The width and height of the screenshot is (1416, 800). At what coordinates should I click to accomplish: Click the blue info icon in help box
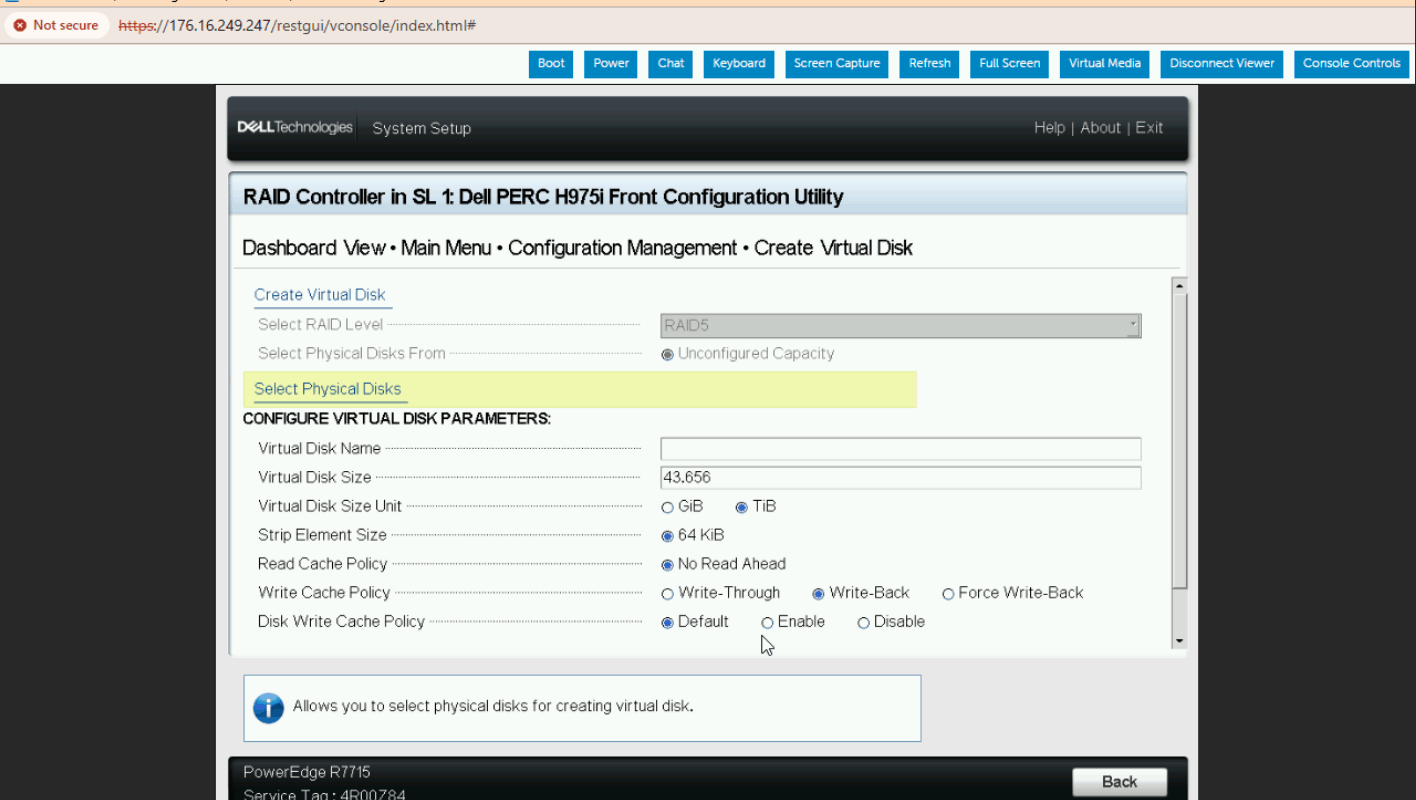click(268, 707)
